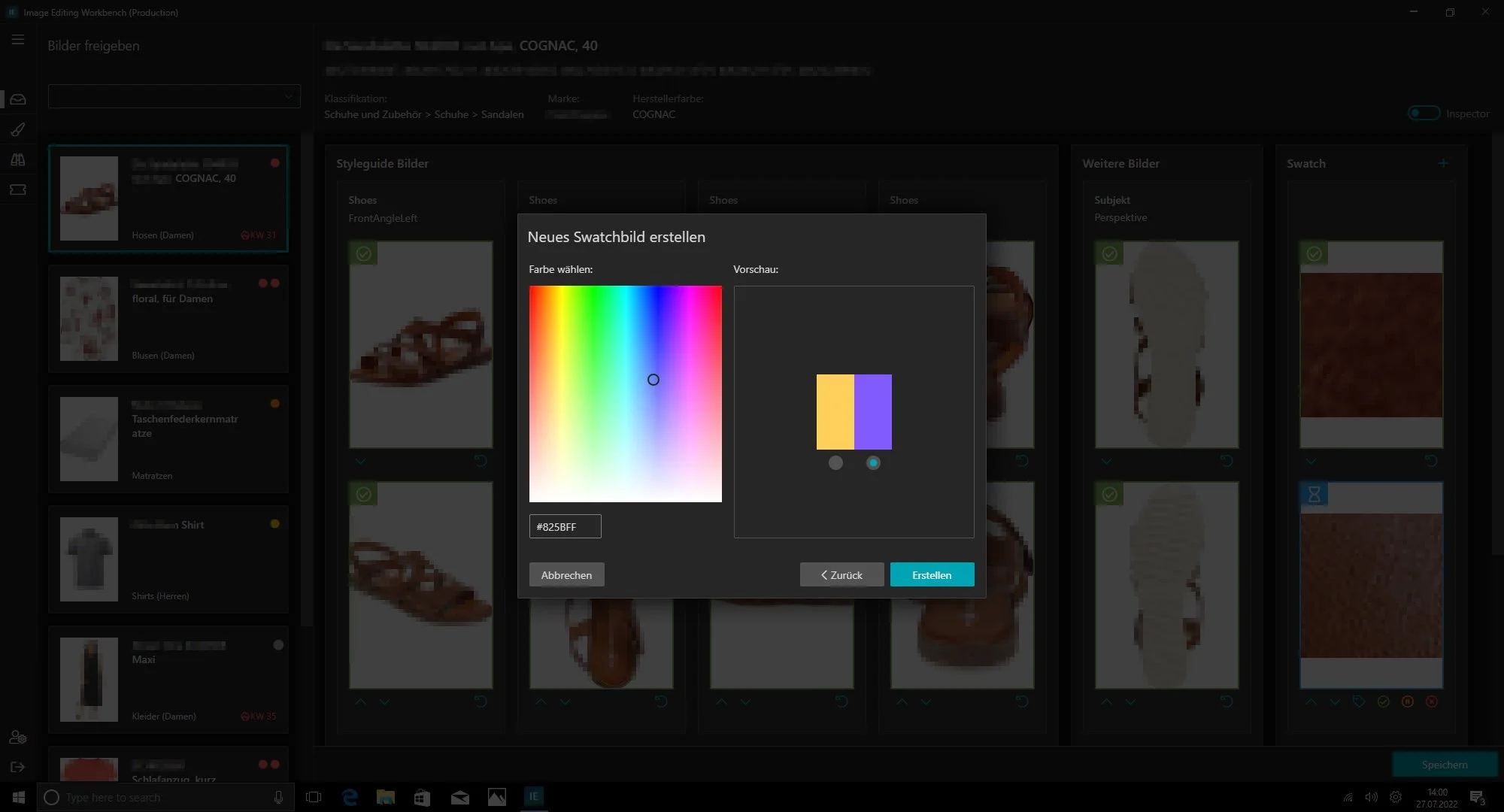Select the teal radio dot under purple swatch
This screenshot has height=812, width=1504.
[x=873, y=463]
